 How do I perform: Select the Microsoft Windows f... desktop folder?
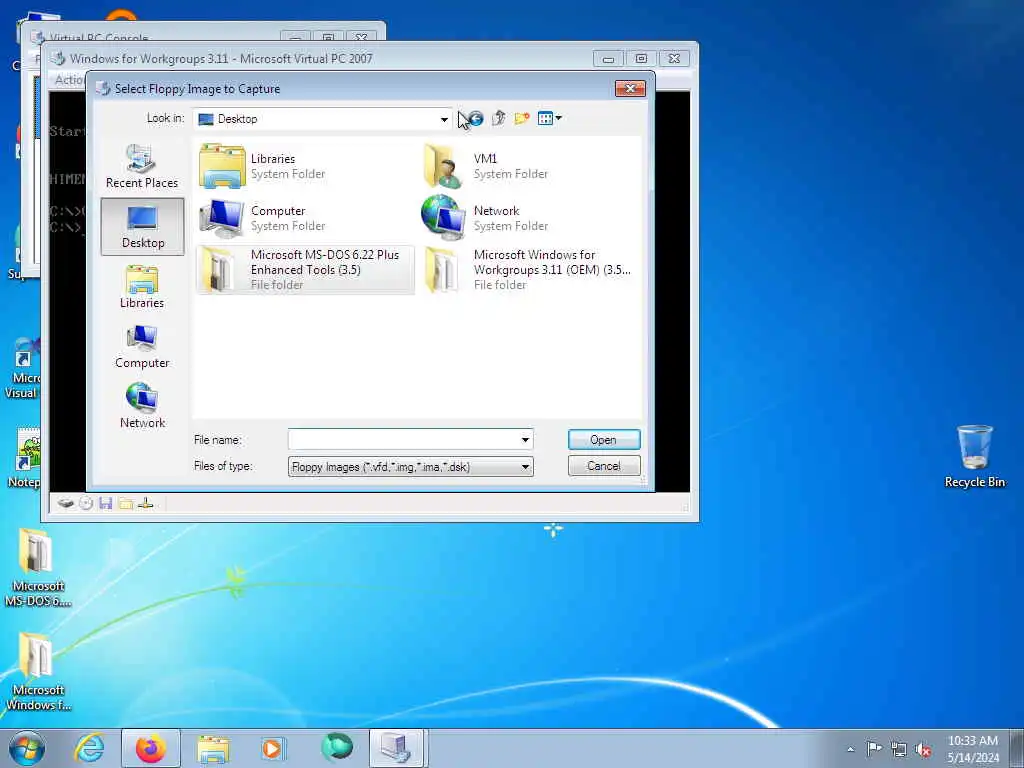(37, 671)
